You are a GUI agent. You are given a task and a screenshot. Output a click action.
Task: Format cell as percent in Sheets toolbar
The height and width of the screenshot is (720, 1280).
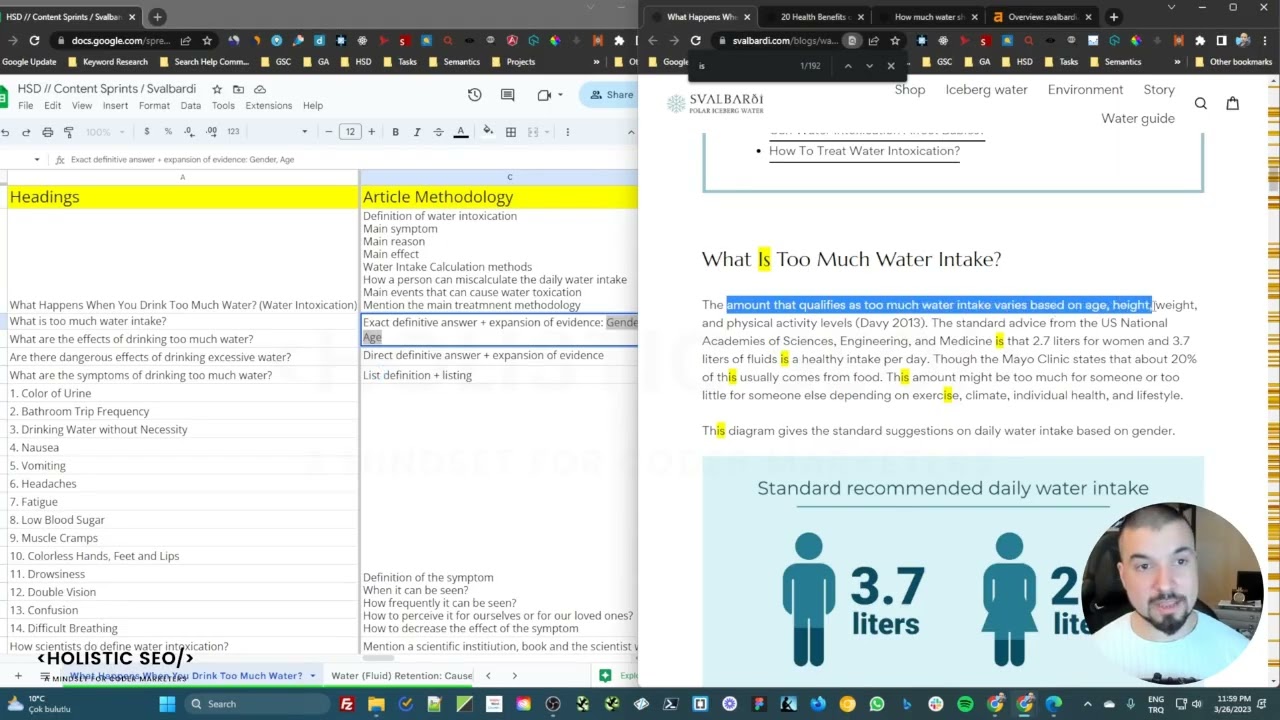tap(168, 132)
